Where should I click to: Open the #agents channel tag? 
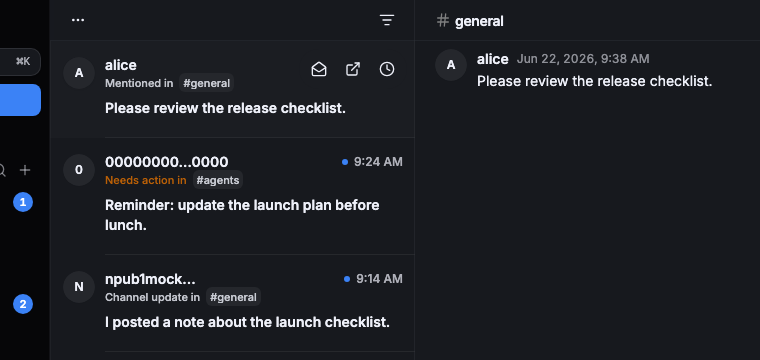[218, 180]
